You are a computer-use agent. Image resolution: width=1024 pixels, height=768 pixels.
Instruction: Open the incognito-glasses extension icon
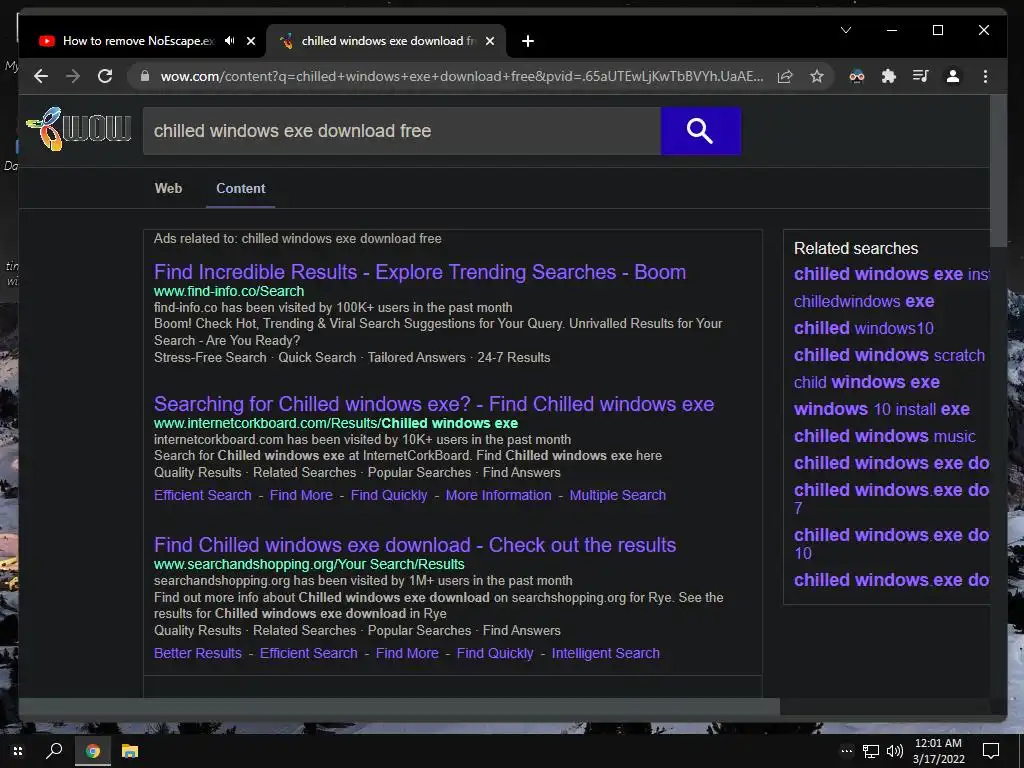[857, 76]
